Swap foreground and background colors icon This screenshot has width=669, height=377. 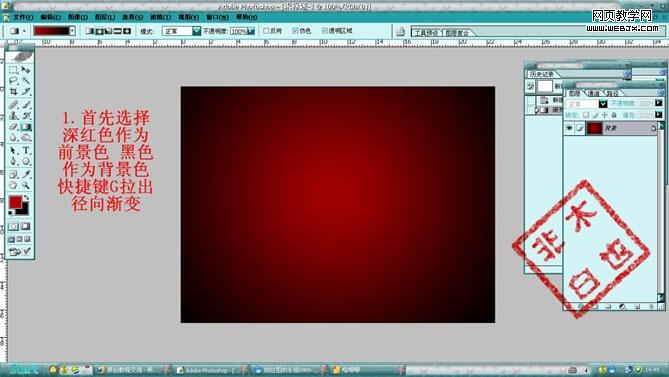pyautogui.click(x=26, y=198)
